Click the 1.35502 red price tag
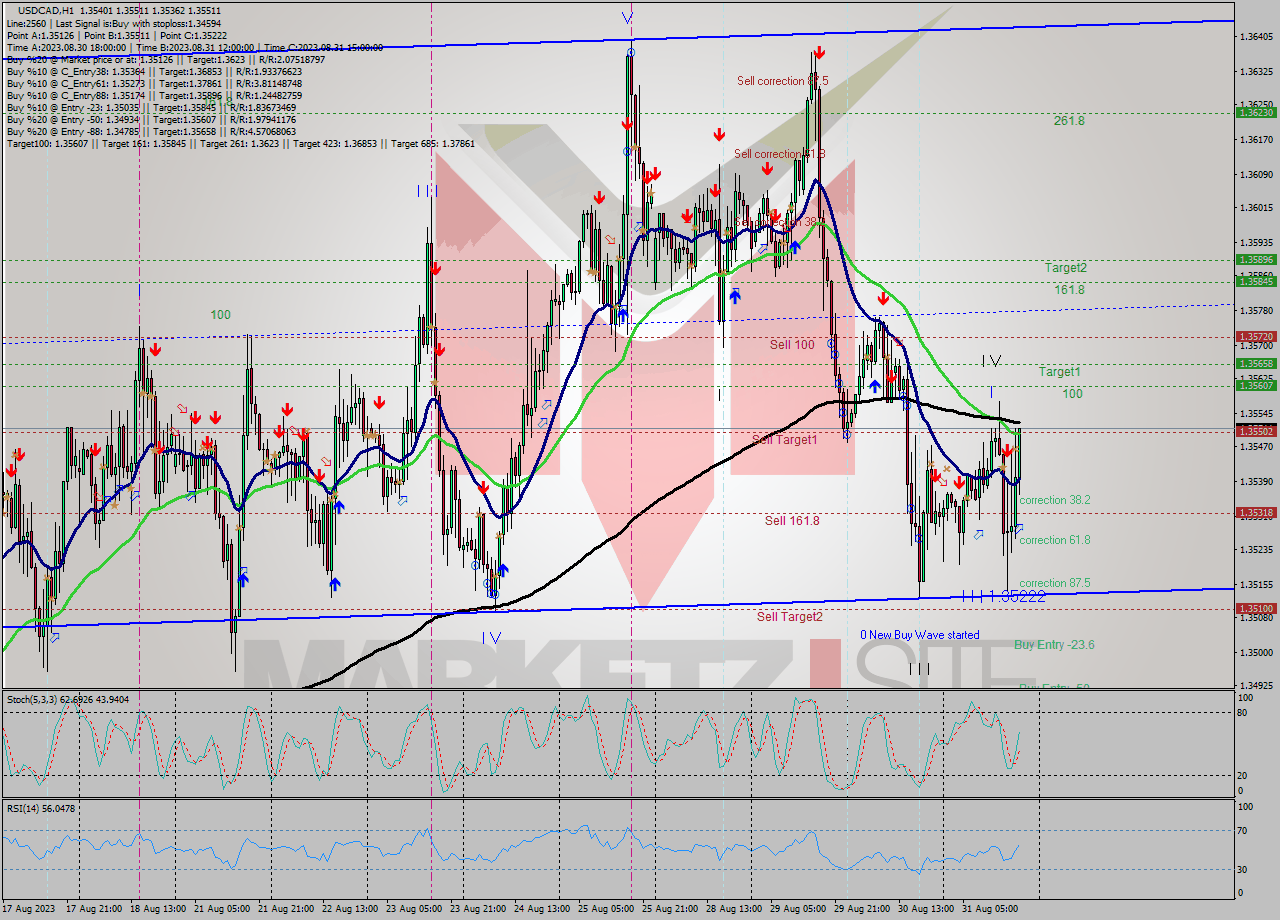 click(1255, 431)
